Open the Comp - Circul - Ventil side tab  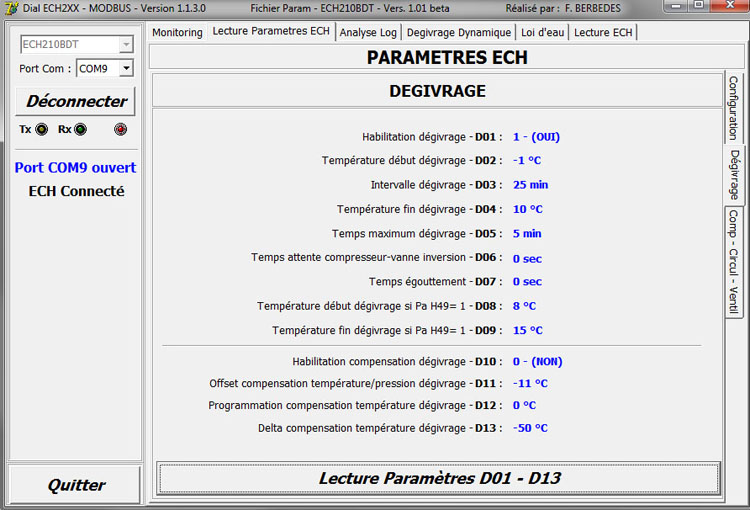click(734, 261)
